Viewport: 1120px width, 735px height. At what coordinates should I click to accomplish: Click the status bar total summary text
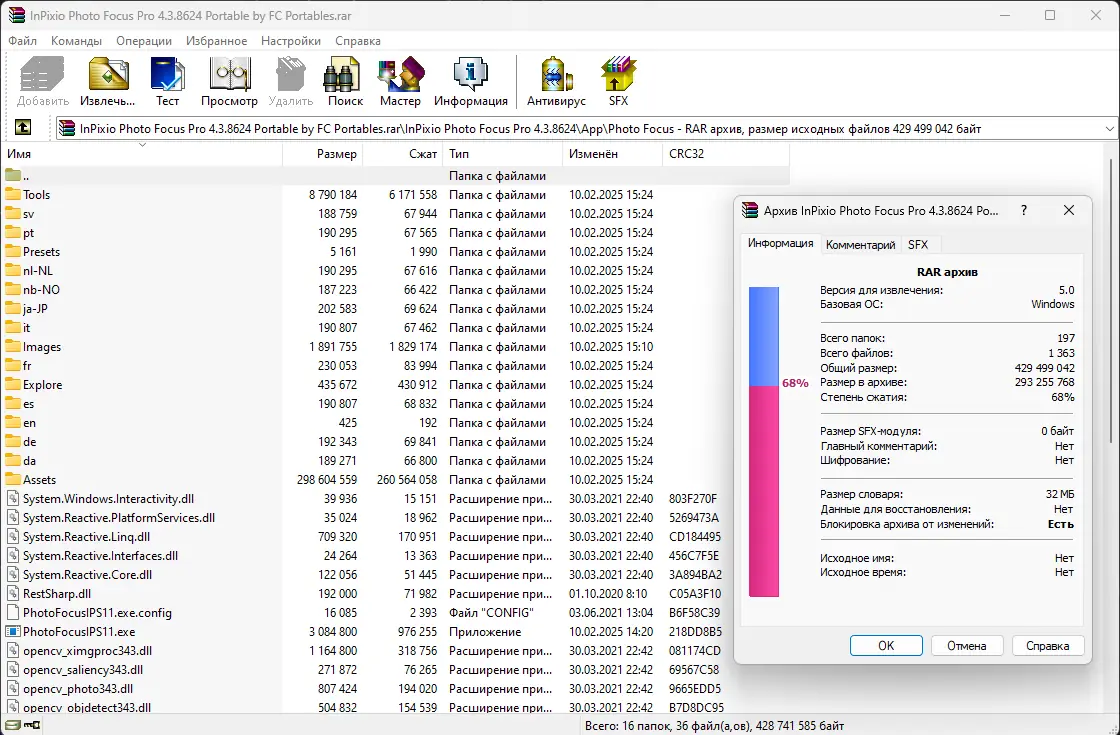click(x=714, y=726)
